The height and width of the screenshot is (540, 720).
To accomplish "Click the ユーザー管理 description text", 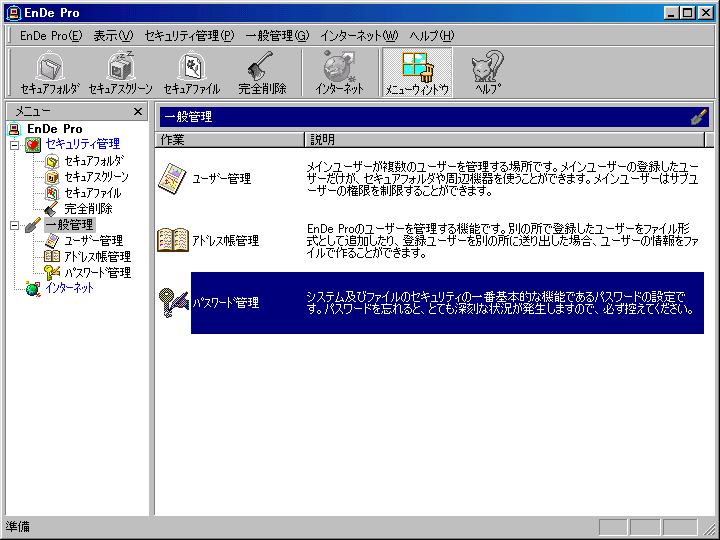I will click(502, 179).
